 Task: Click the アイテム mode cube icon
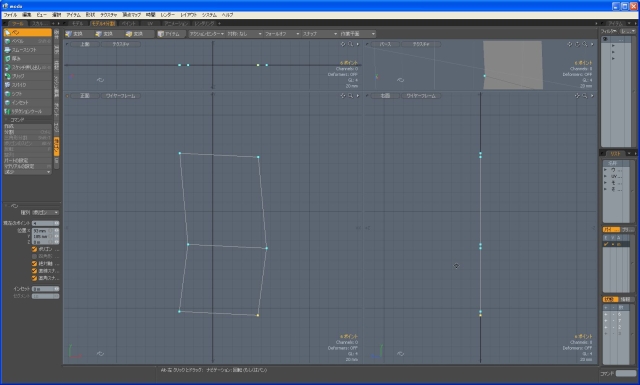pos(161,34)
